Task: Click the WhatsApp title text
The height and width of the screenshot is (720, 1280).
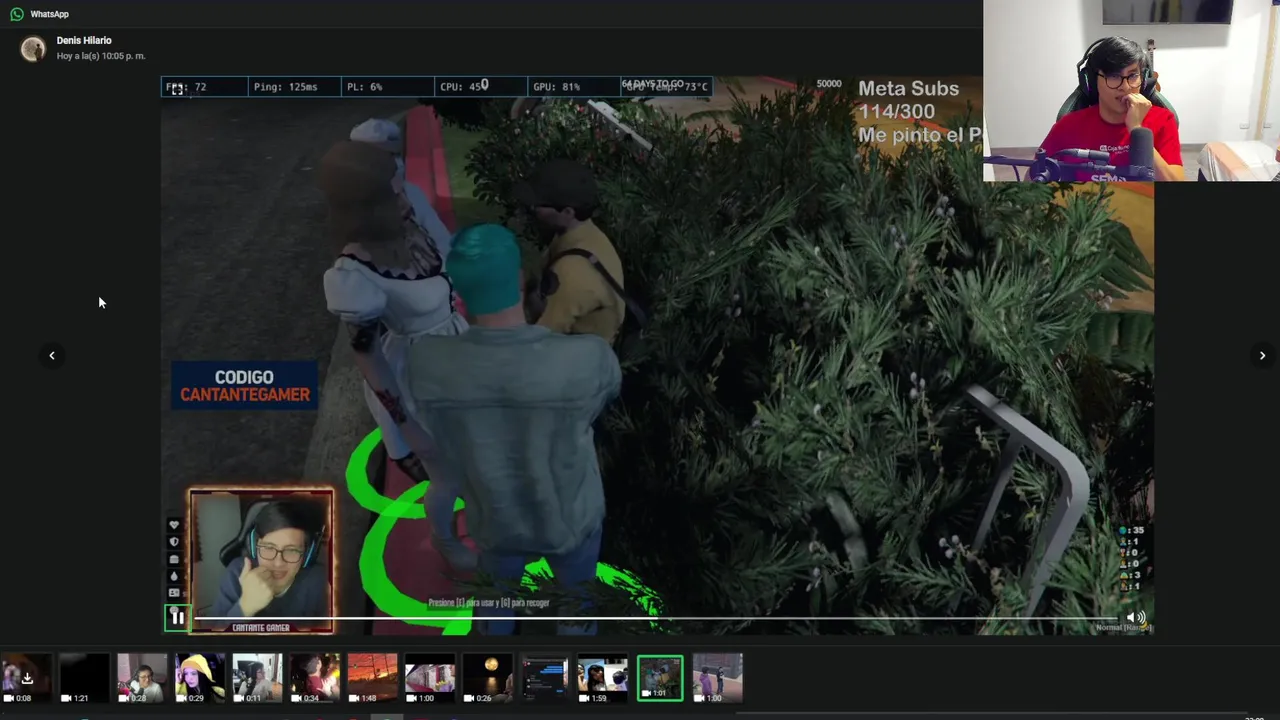Action: point(49,14)
